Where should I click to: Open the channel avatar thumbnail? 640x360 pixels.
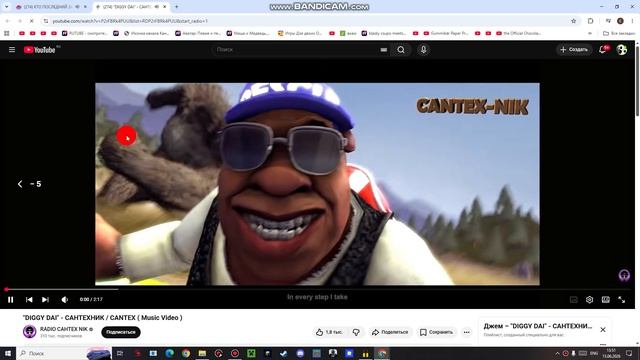[29, 331]
